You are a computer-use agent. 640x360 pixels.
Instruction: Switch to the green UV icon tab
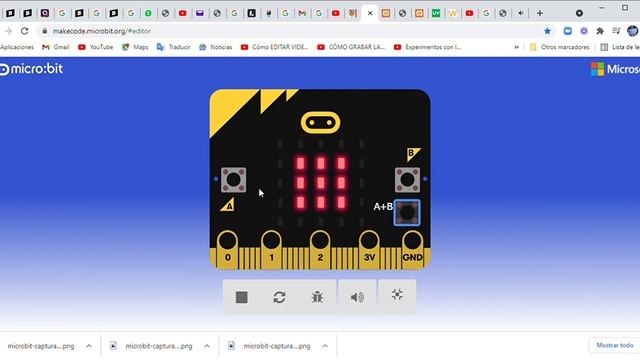pos(436,13)
